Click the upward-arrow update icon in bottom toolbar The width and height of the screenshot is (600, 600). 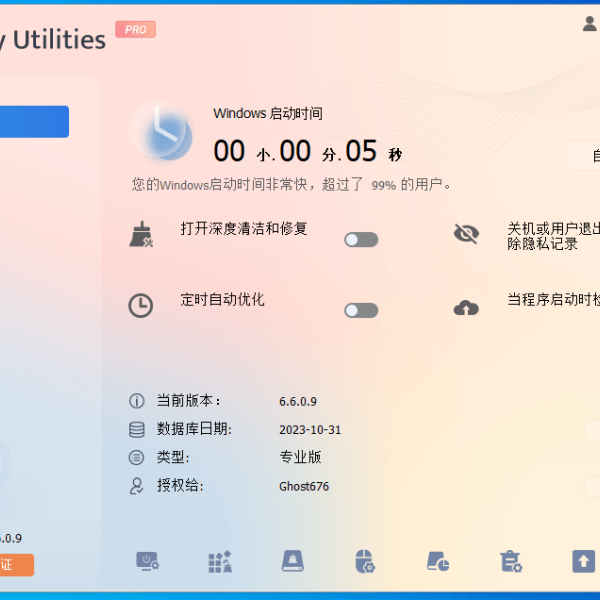[584, 561]
